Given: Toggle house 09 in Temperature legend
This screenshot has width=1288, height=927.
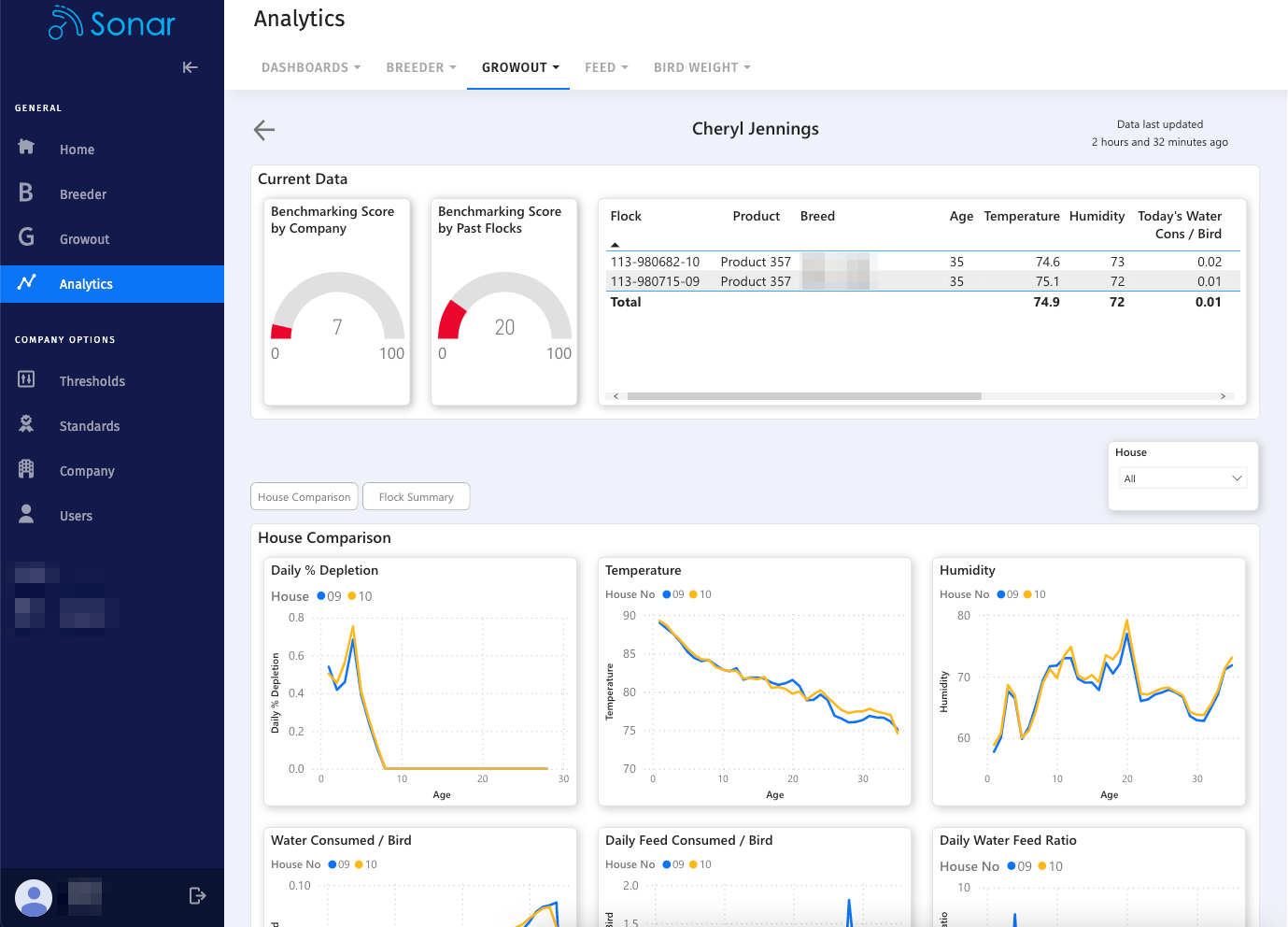Looking at the screenshot, I should pyautogui.click(x=673, y=594).
